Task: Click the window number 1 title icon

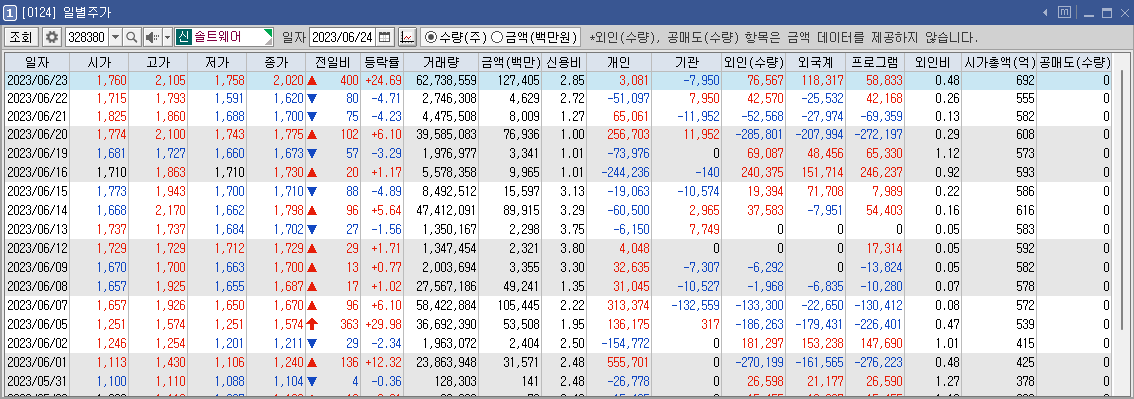Action: [x=10, y=13]
